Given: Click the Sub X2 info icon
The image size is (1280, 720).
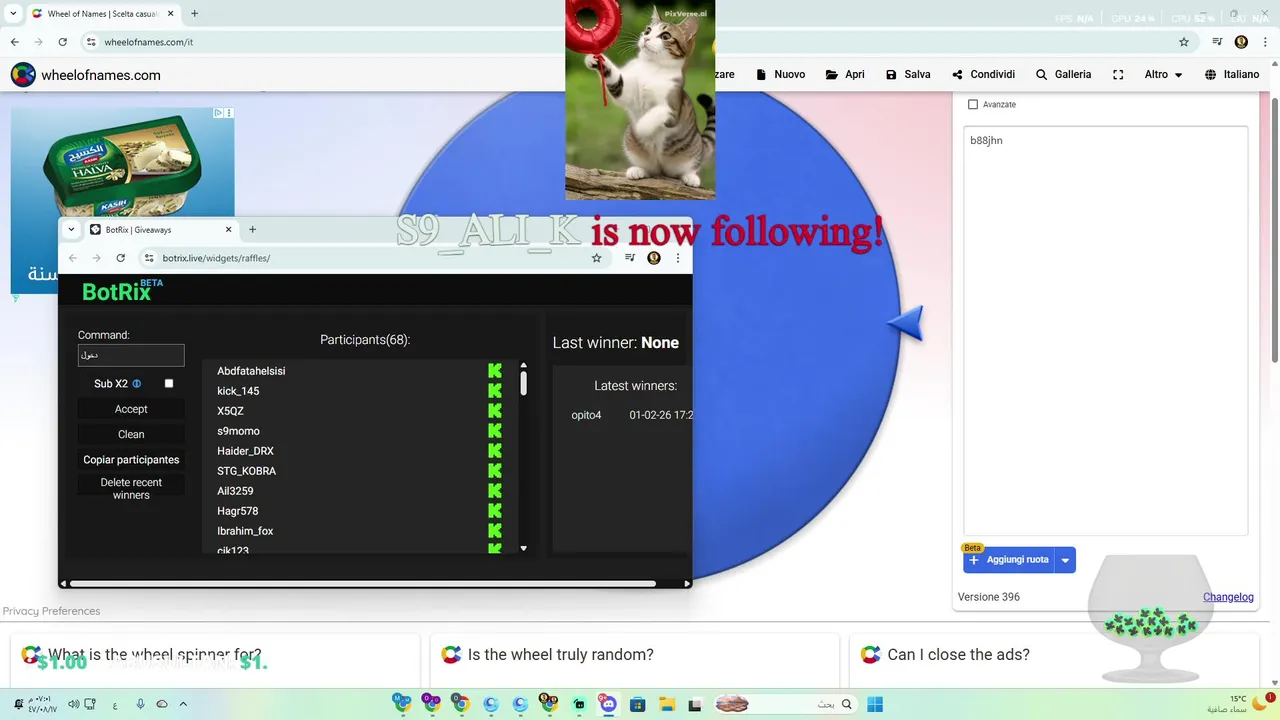Looking at the screenshot, I should tap(137, 384).
